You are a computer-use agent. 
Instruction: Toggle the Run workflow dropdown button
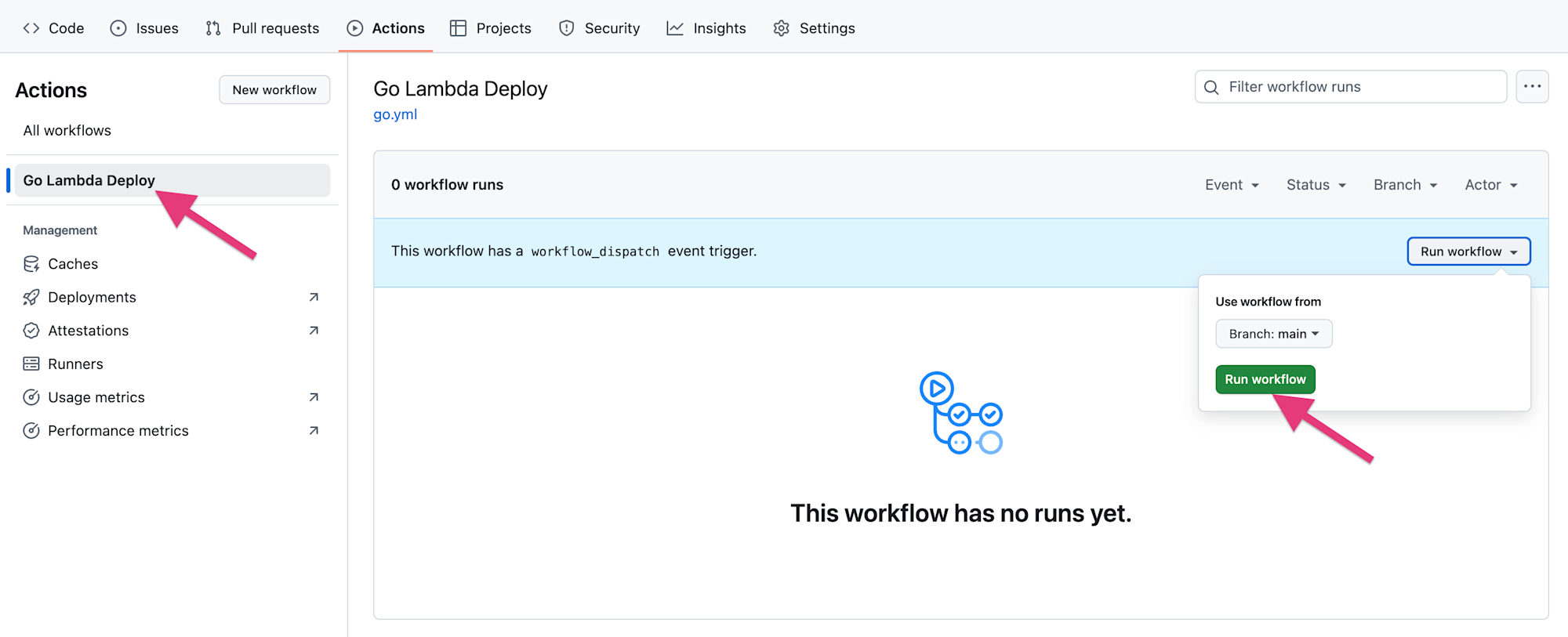point(1468,252)
